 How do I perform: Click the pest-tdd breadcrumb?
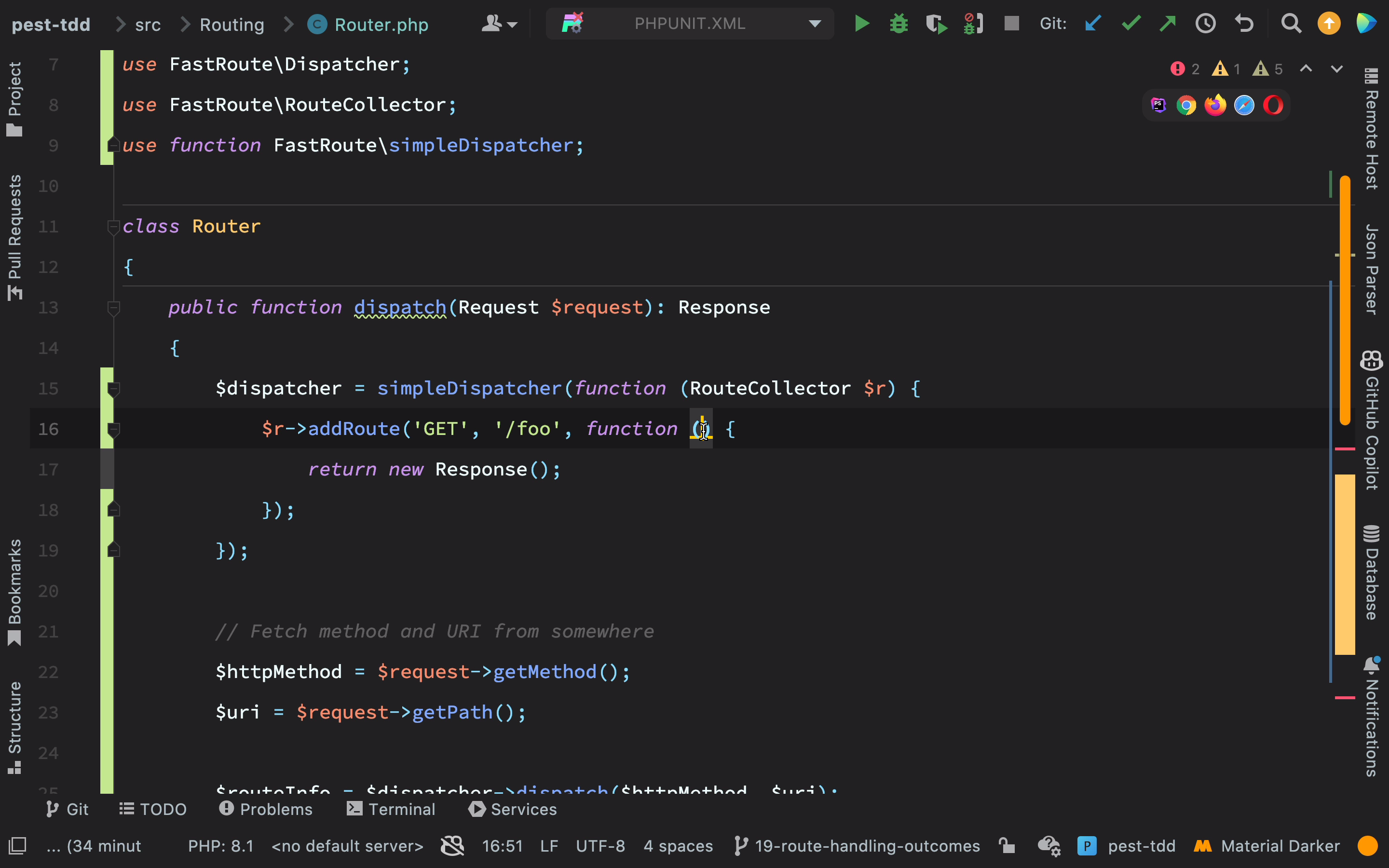(x=51, y=24)
